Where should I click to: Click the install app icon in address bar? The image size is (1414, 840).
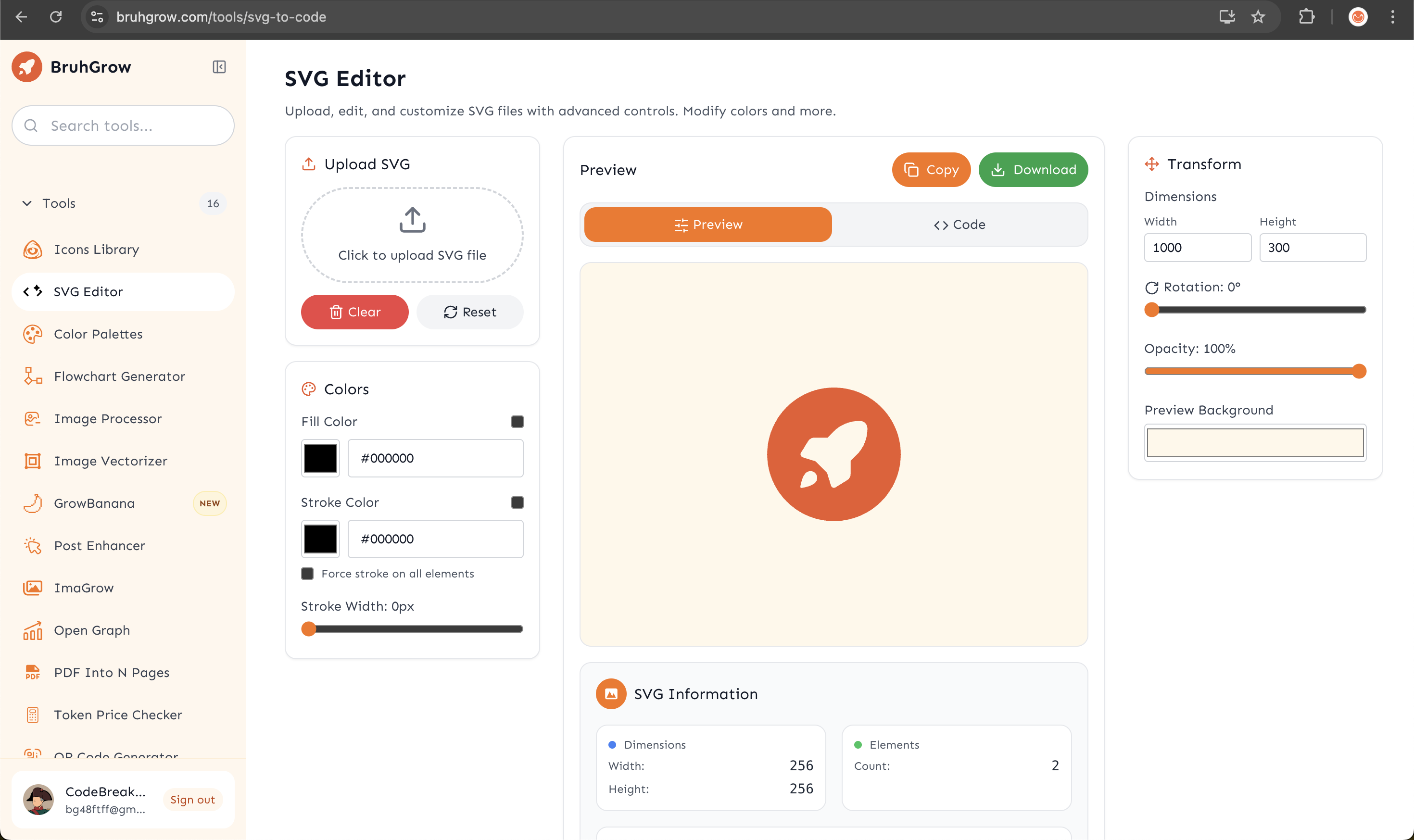coord(1227,17)
